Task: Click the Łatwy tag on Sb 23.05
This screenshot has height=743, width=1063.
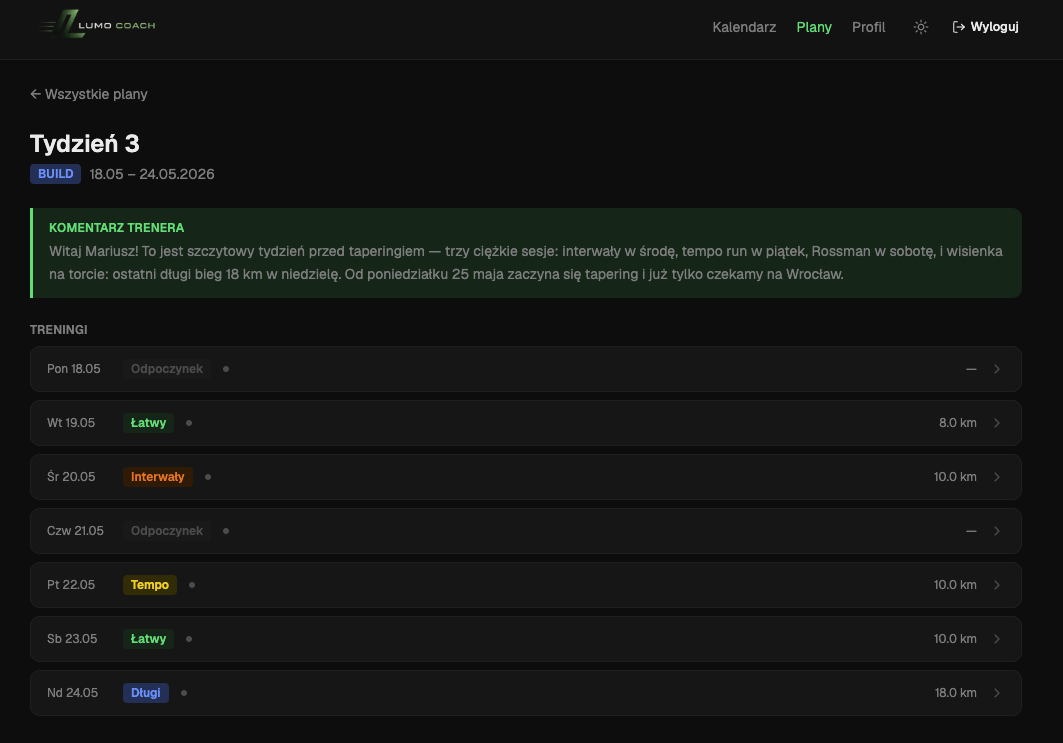Action: 148,639
